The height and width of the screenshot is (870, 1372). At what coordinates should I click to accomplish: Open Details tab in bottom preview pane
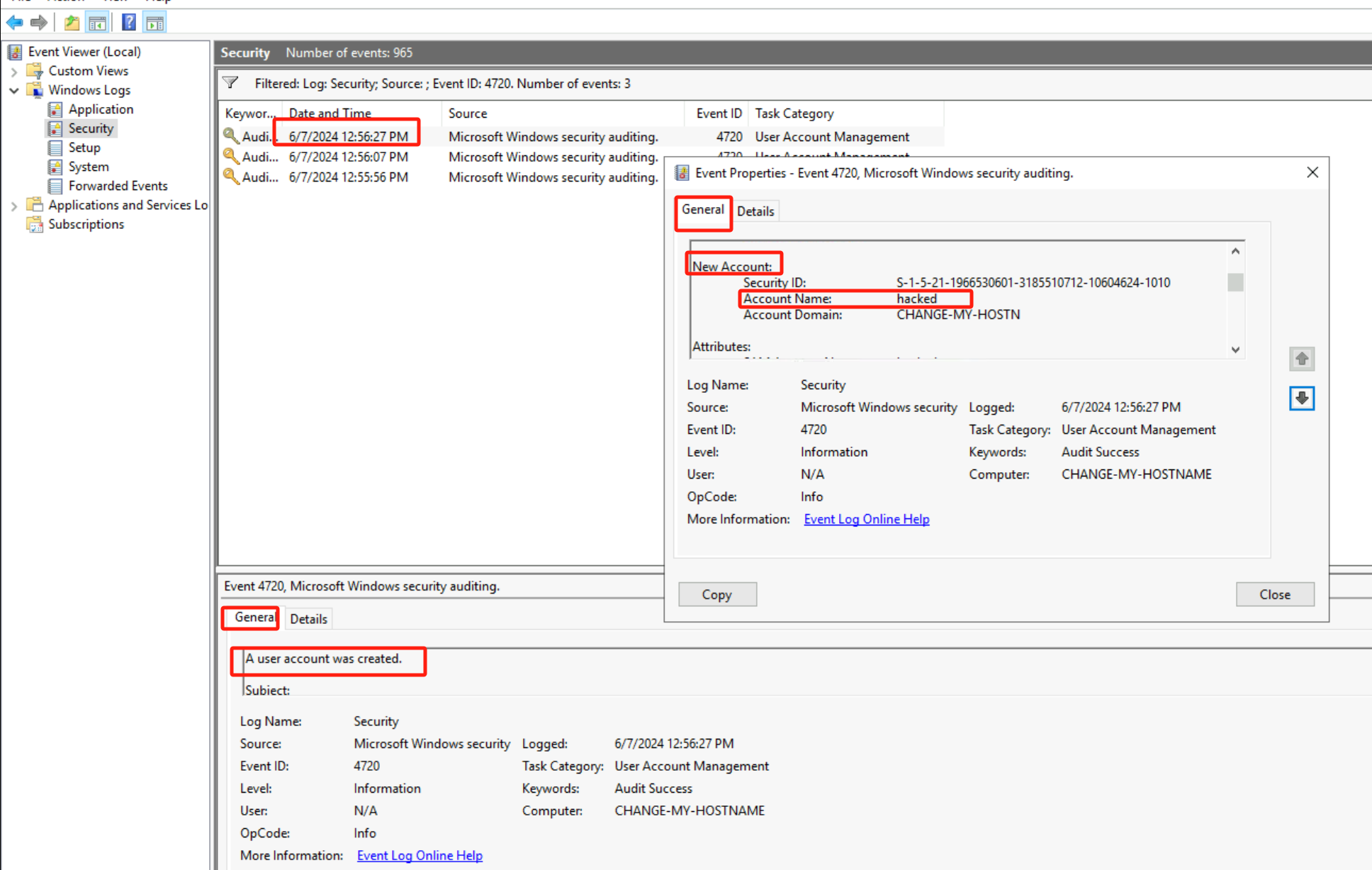(x=308, y=619)
